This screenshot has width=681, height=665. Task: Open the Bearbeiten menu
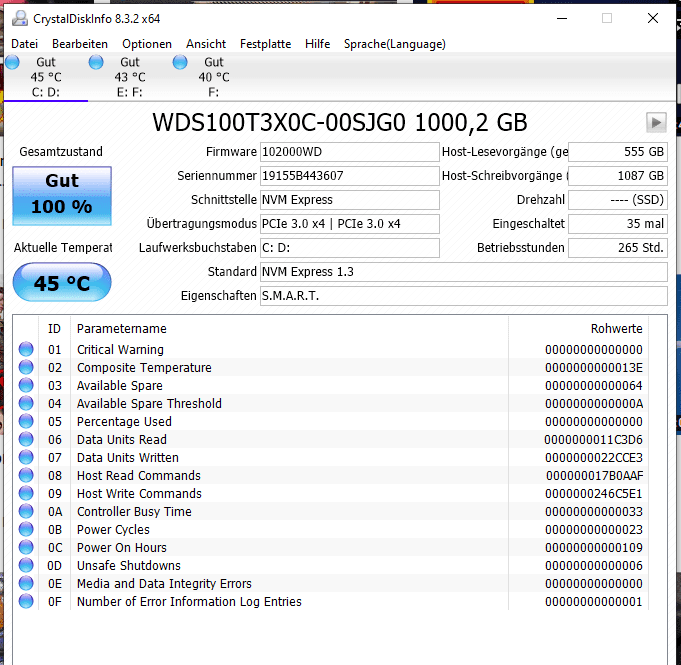coord(80,44)
